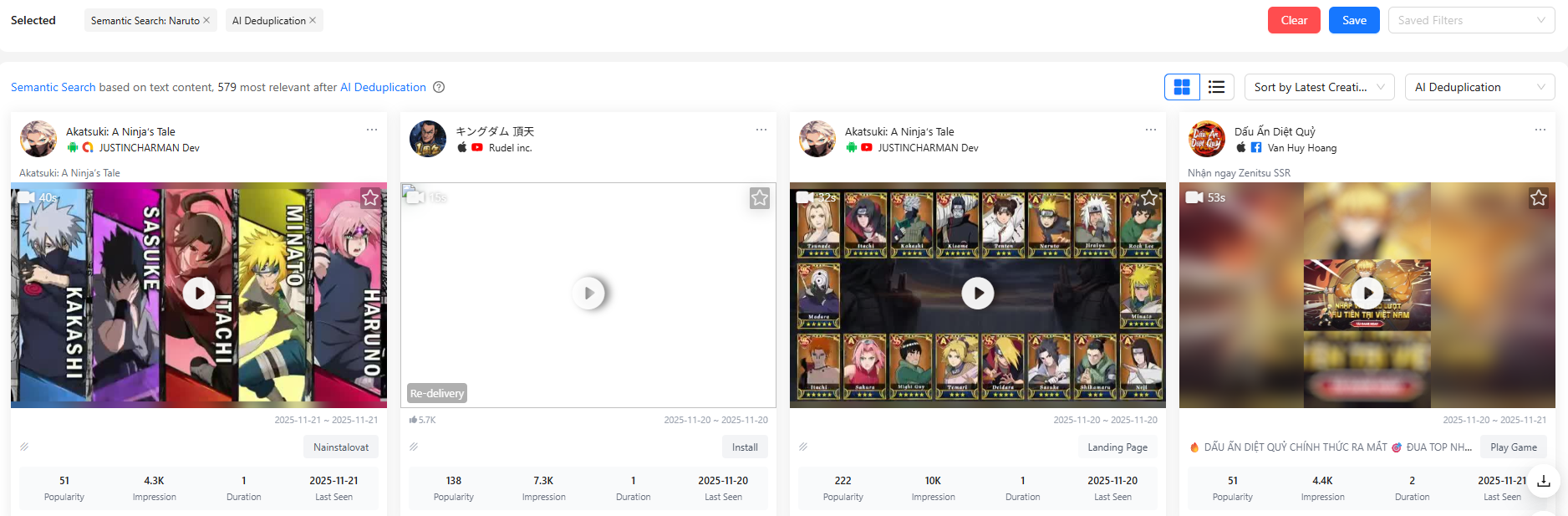Favorite the blank Re-delivery video ad
This screenshot has width=1568, height=516.
pyautogui.click(x=760, y=197)
